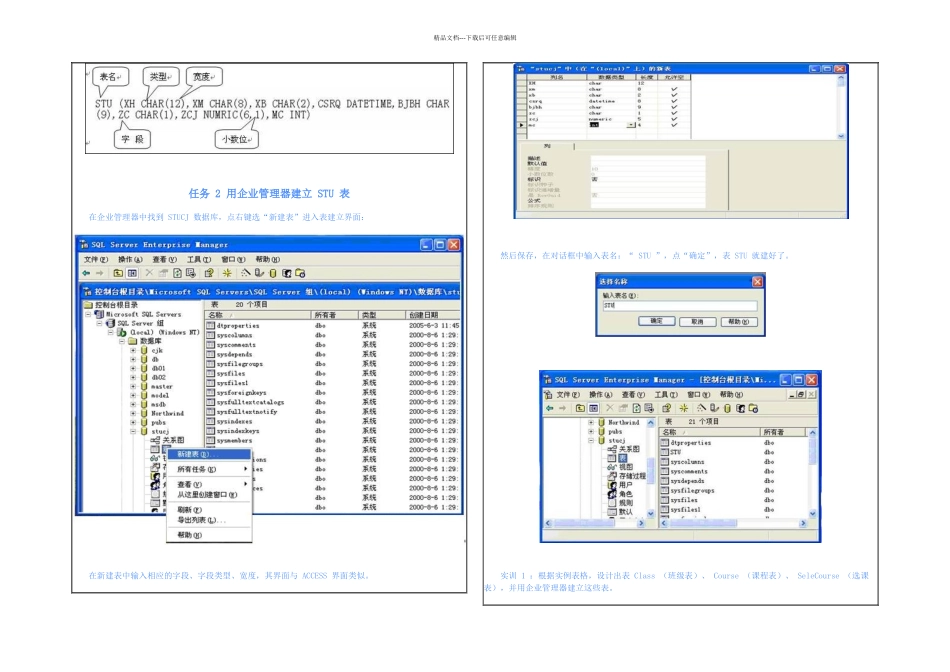The height and width of the screenshot is (672, 950).
Task: Toggle the allow-null checkmark for the last mc row
Action: (674, 125)
